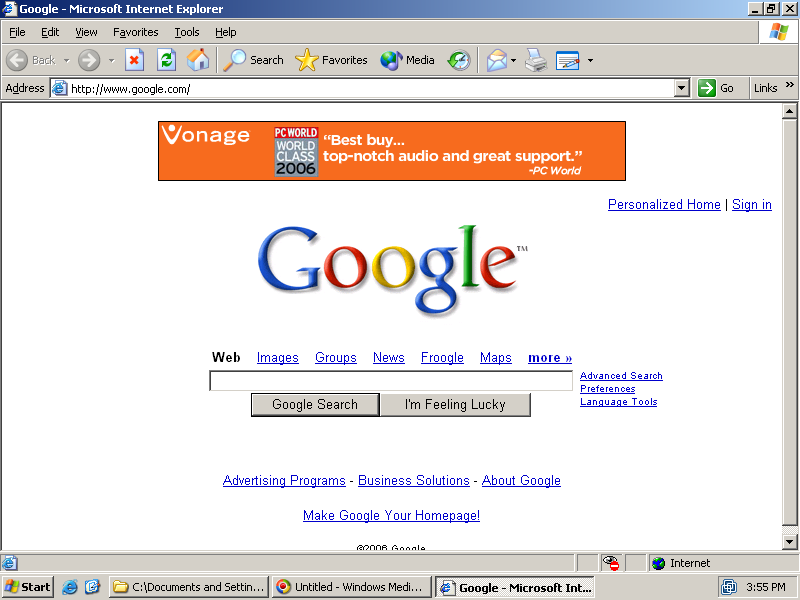Click the Groups link
Image resolution: width=800 pixels, height=600 pixels.
336,358
